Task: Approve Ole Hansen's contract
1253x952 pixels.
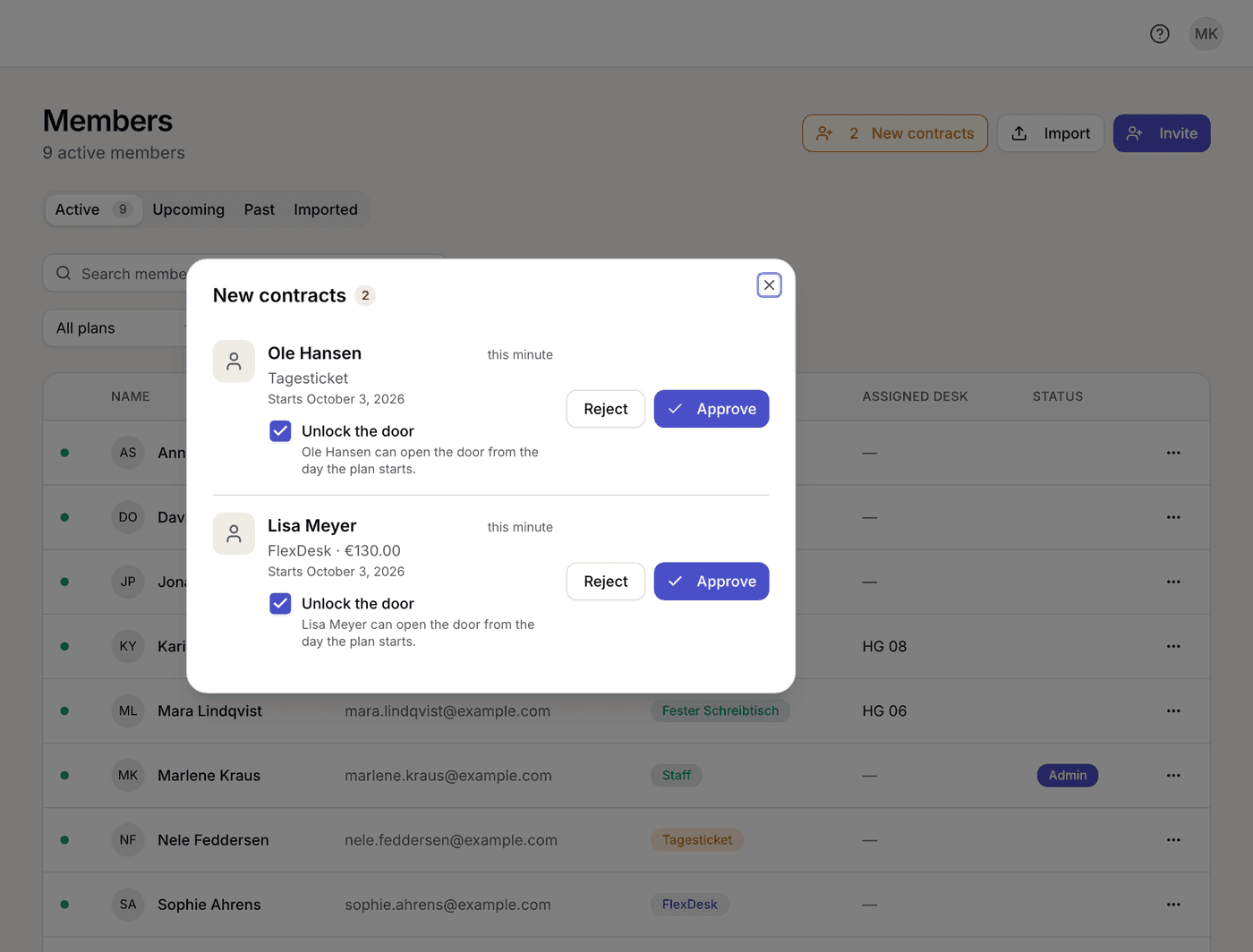Action: 712,409
